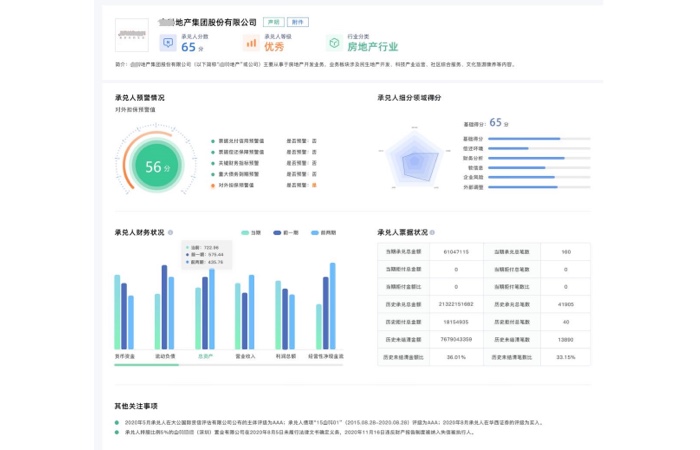Click the 声明 tag button
Screen dimensions: 700x450
pos(274,22)
